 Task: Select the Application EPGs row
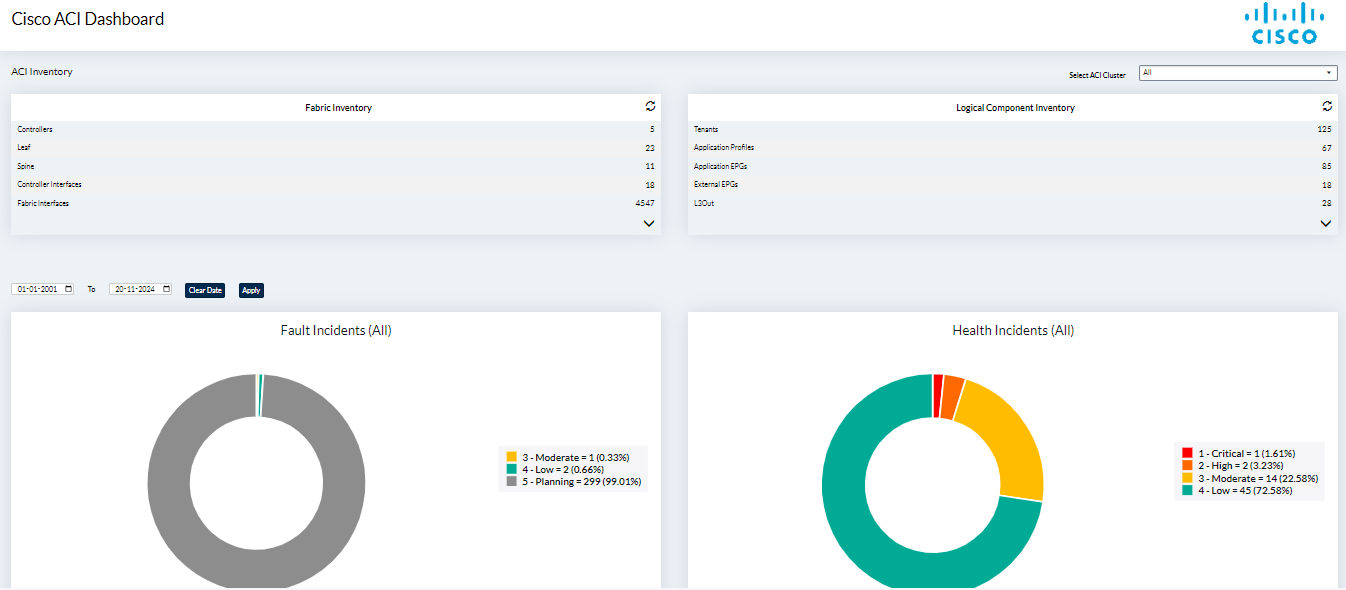coord(1013,166)
